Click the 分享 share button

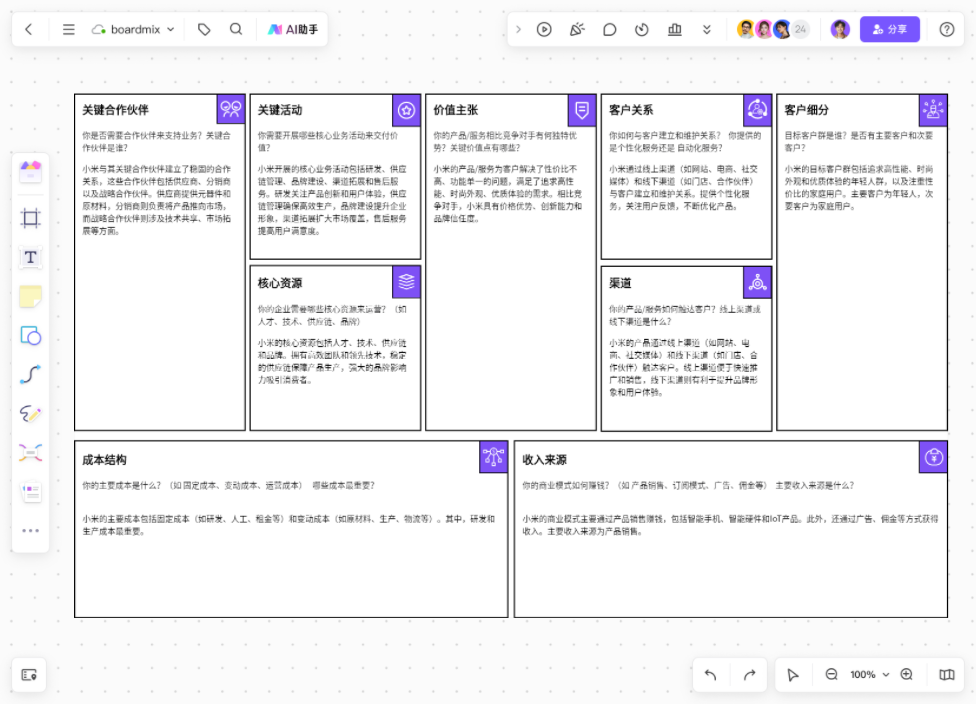(x=889, y=29)
